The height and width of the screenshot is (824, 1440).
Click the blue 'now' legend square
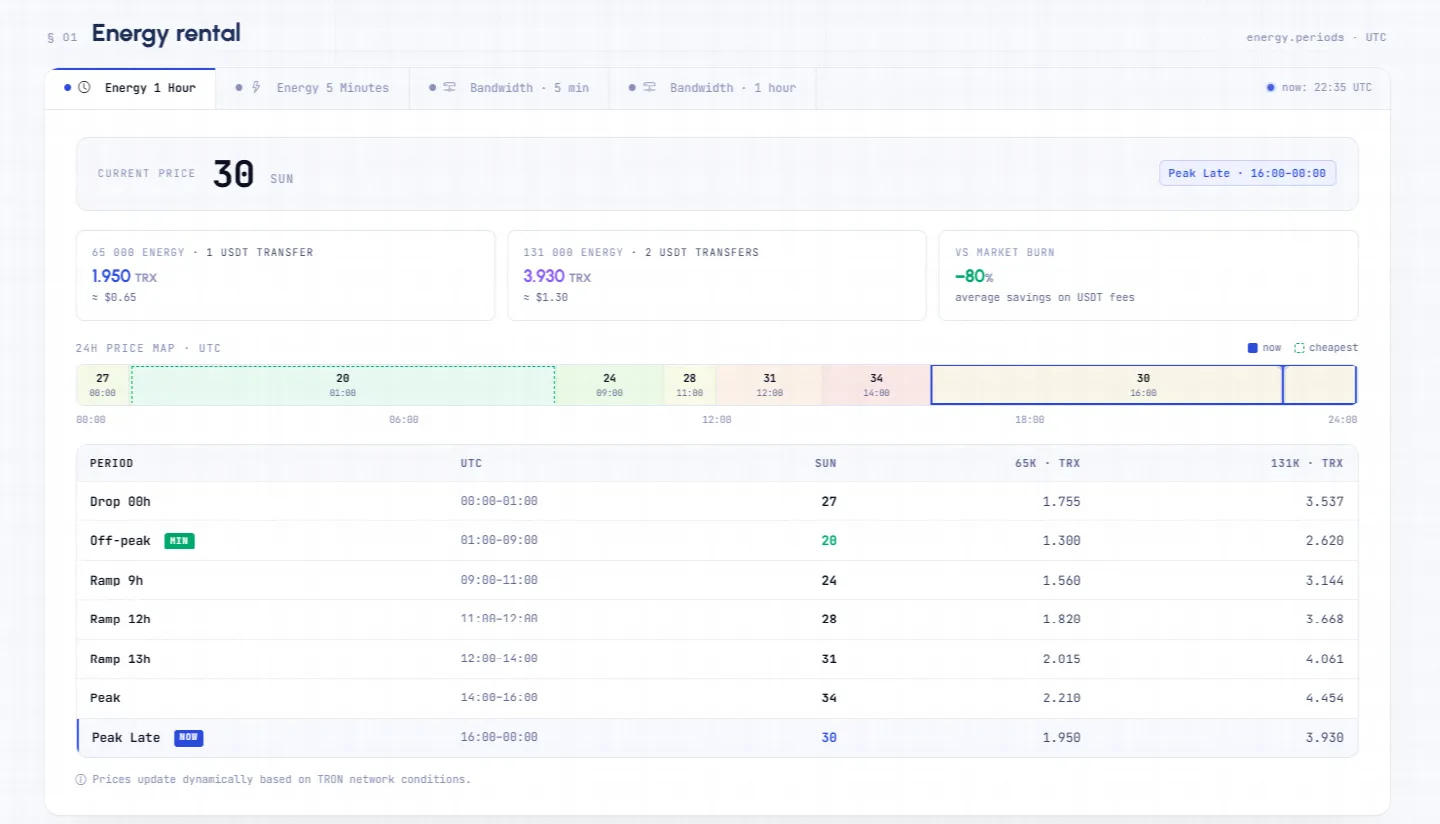[x=1252, y=348]
